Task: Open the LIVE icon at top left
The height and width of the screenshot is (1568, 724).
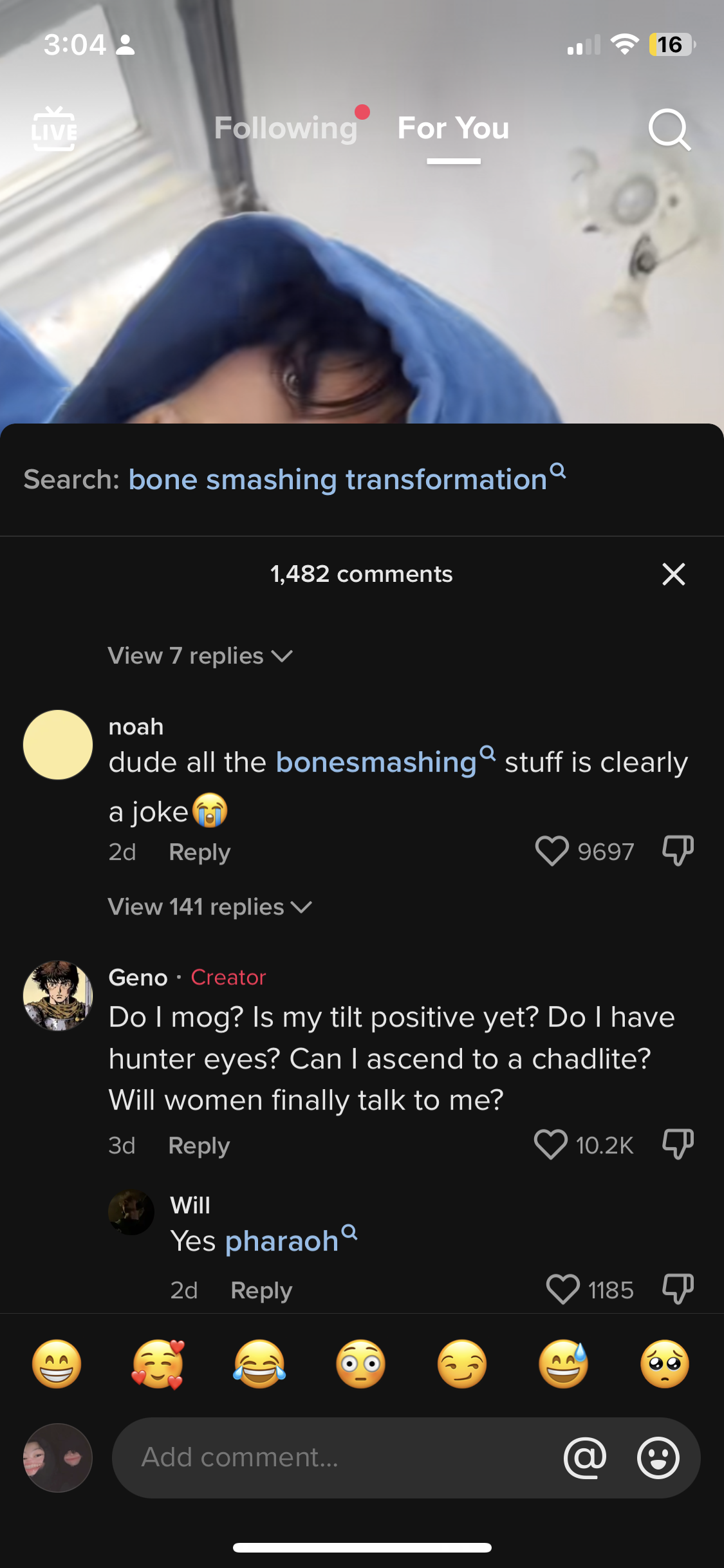Action: point(54,129)
